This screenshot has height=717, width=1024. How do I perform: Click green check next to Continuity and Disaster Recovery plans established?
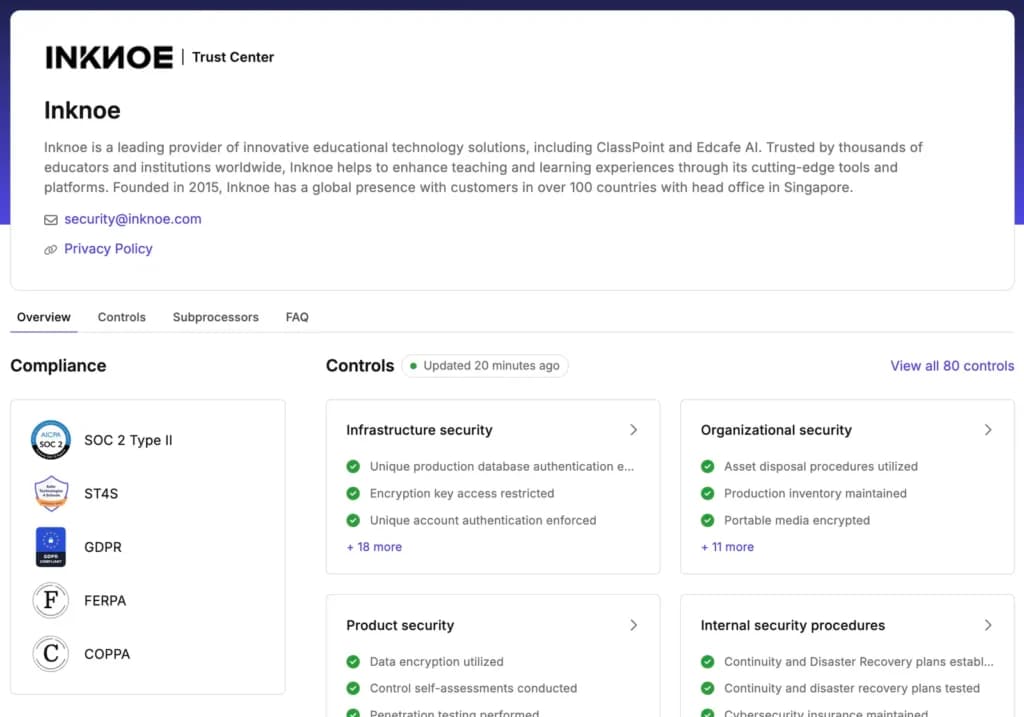[707, 661]
